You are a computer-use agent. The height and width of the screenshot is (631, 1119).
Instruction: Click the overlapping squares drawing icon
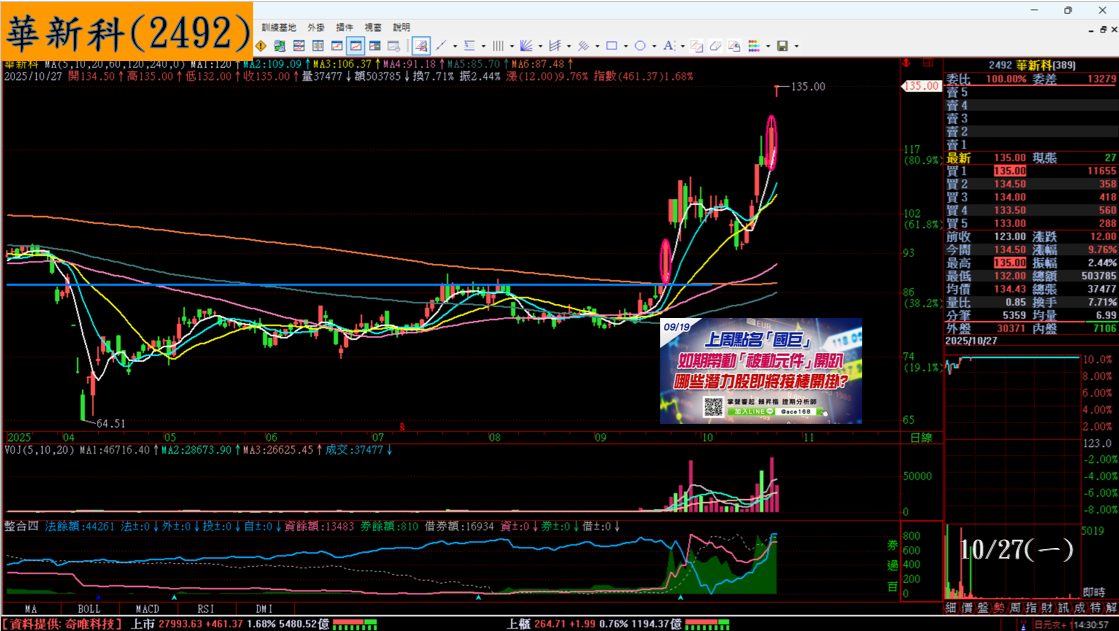click(x=697, y=46)
